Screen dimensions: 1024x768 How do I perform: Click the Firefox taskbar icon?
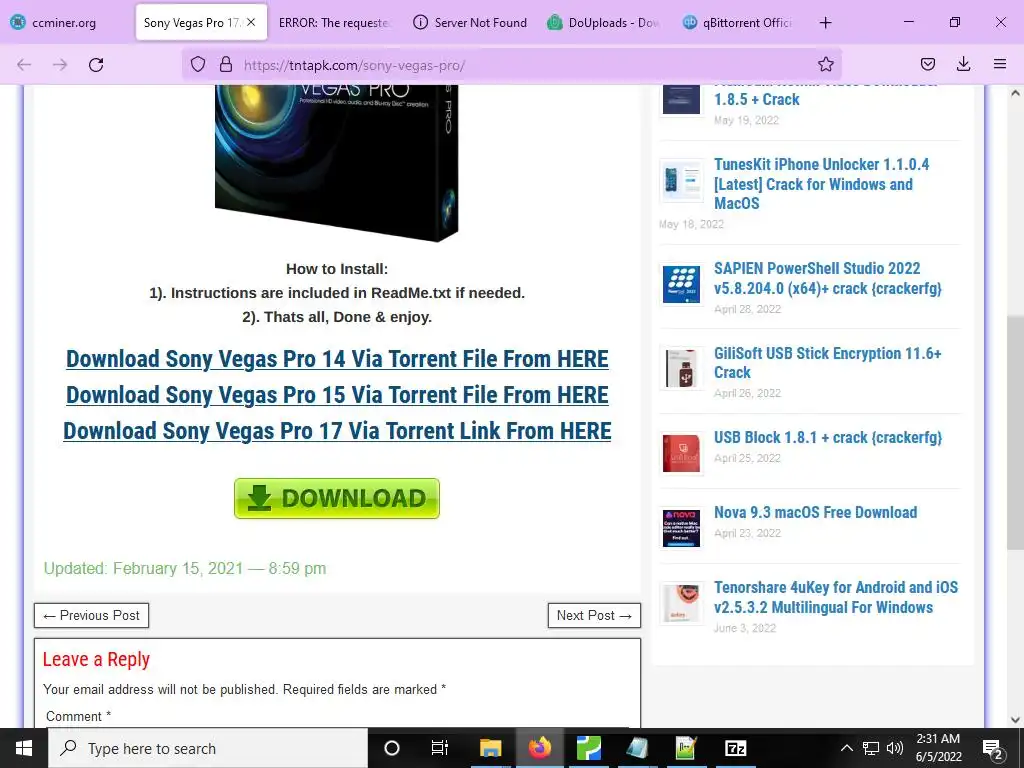pyautogui.click(x=539, y=748)
